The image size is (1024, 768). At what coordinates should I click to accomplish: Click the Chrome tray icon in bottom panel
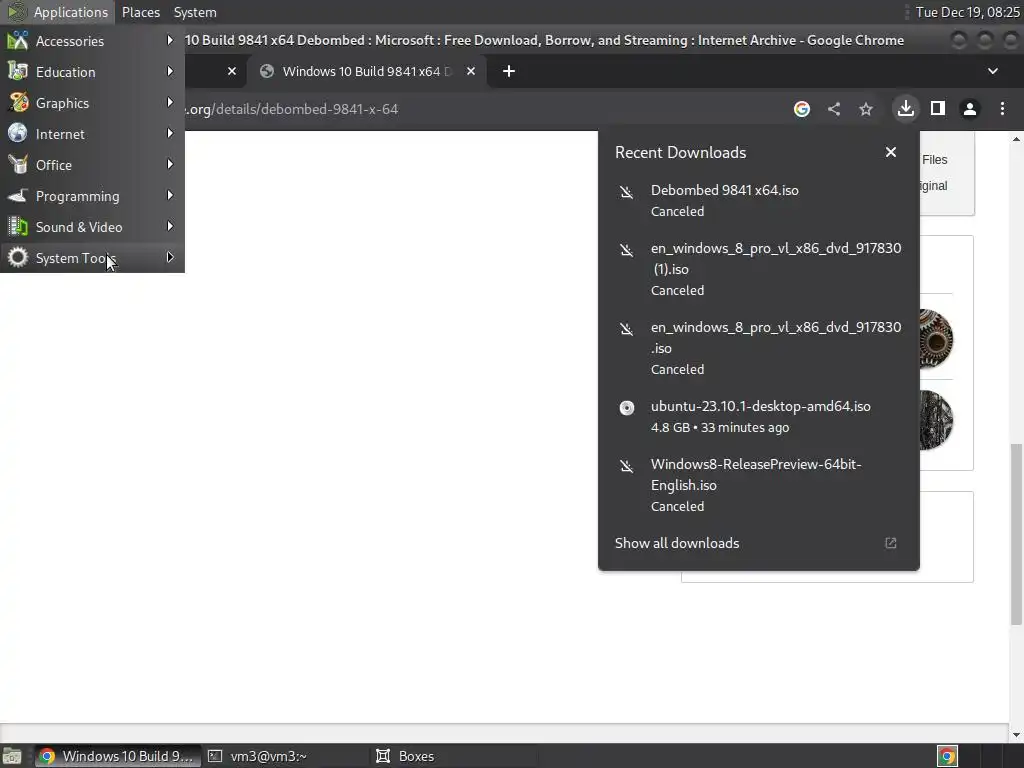[x=947, y=756]
